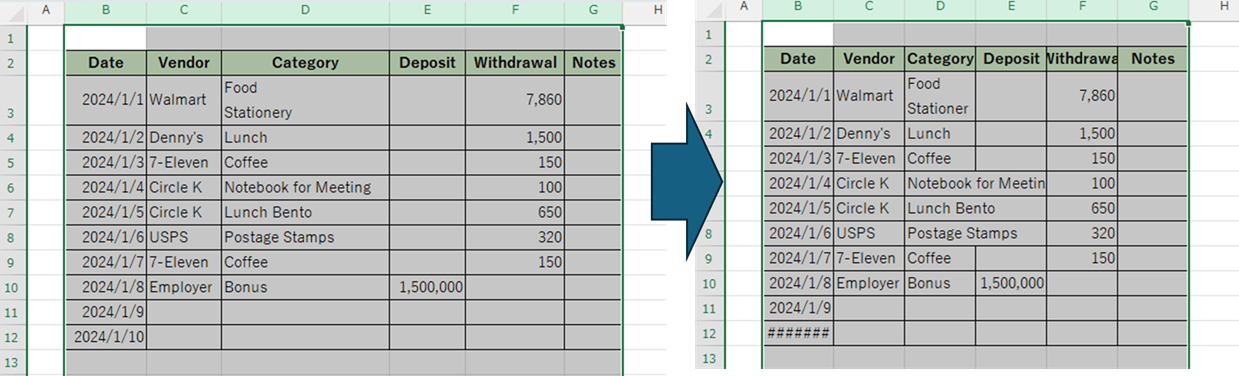This screenshot has height=376, width=1239.
Task: Click the truncated Withdrawal header in right sheet
Action: (1082, 59)
